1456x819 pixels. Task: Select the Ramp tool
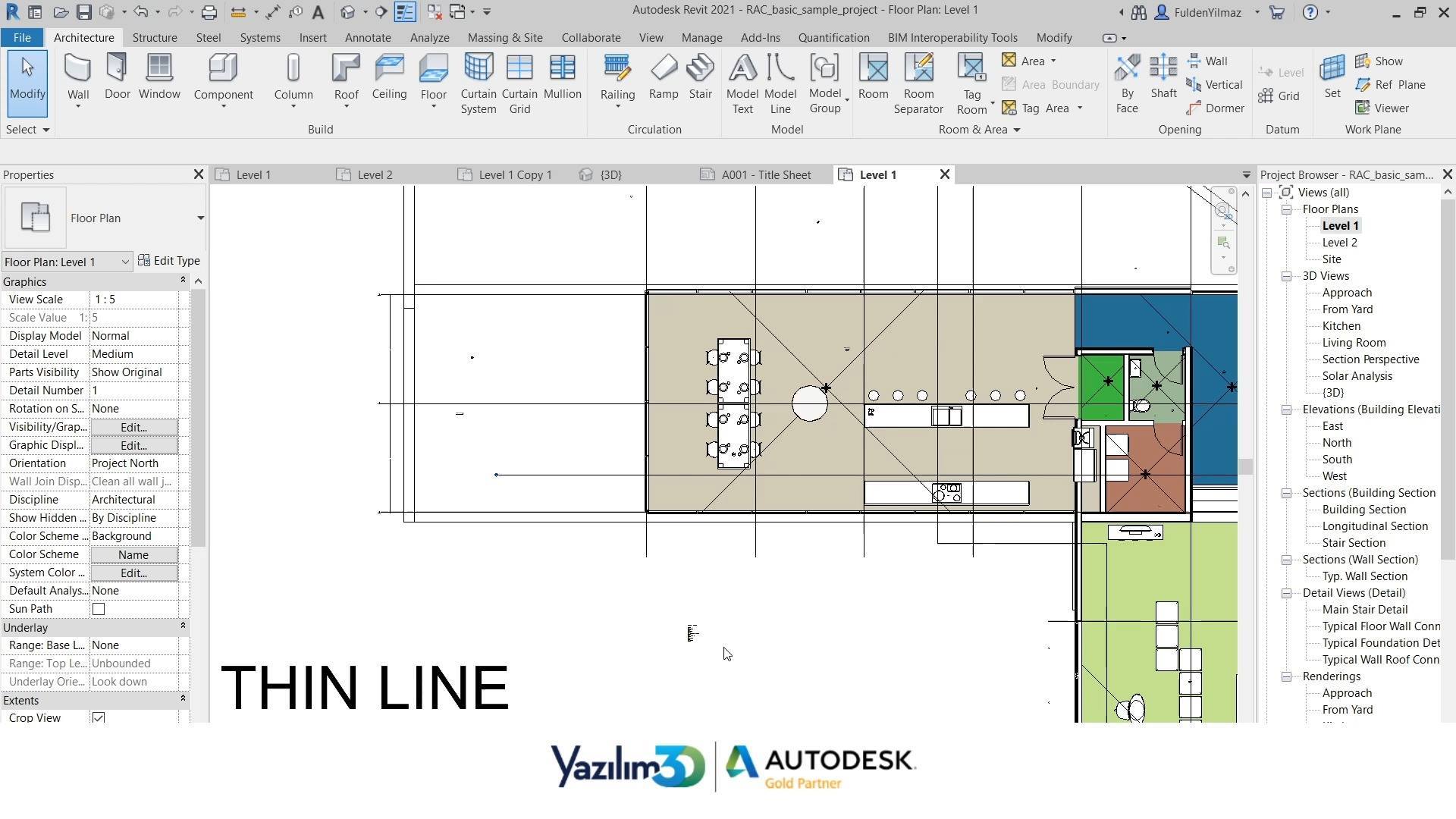point(664,77)
